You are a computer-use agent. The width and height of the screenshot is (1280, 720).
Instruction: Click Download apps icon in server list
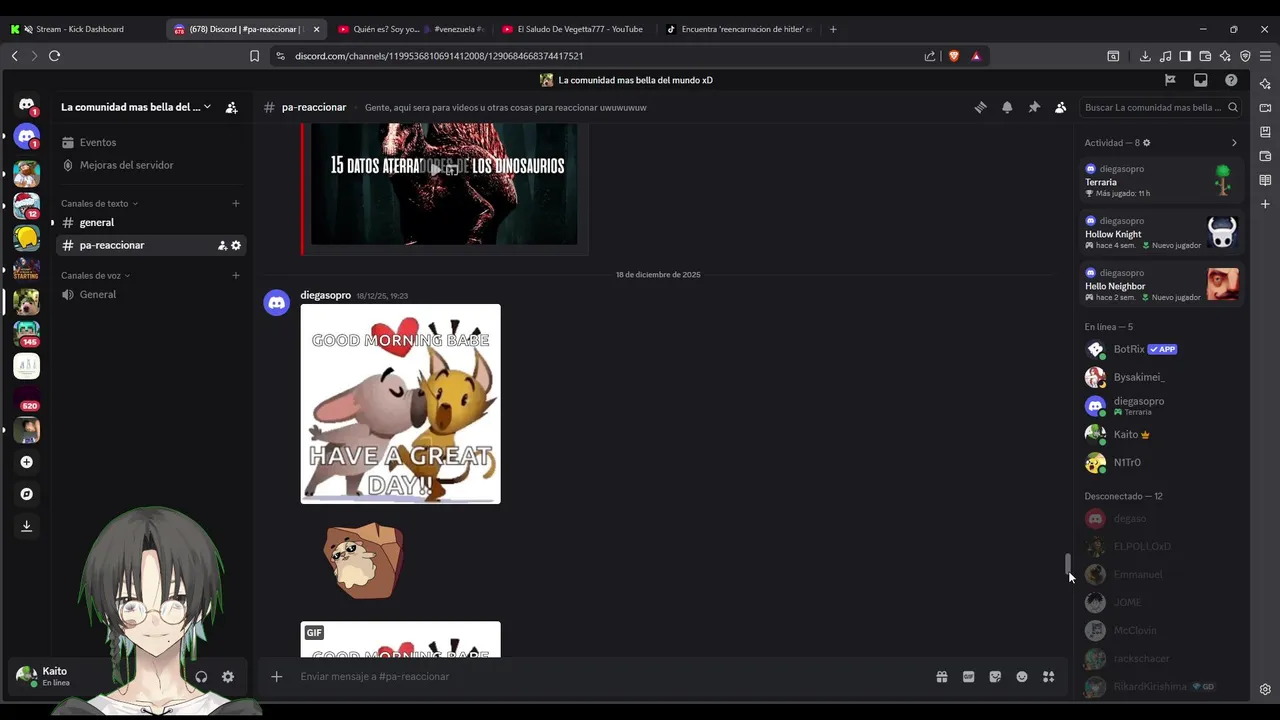(x=27, y=526)
